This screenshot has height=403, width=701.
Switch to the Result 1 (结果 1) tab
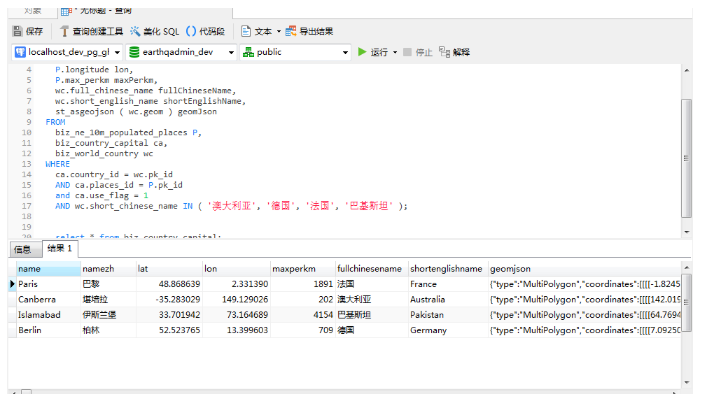[x=60, y=248]
